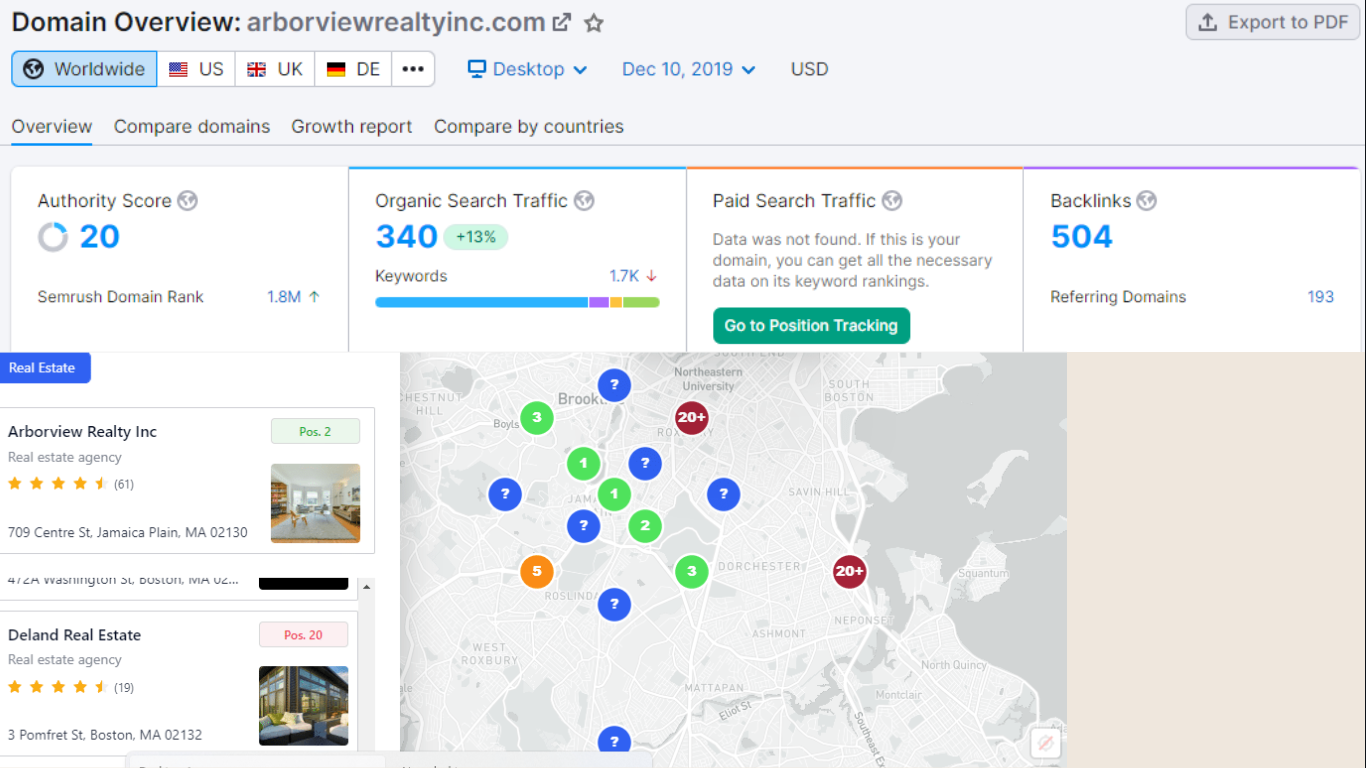
Task: Click the Pos. 20 badge on Deland Real Estate
Action: point(304,635)
